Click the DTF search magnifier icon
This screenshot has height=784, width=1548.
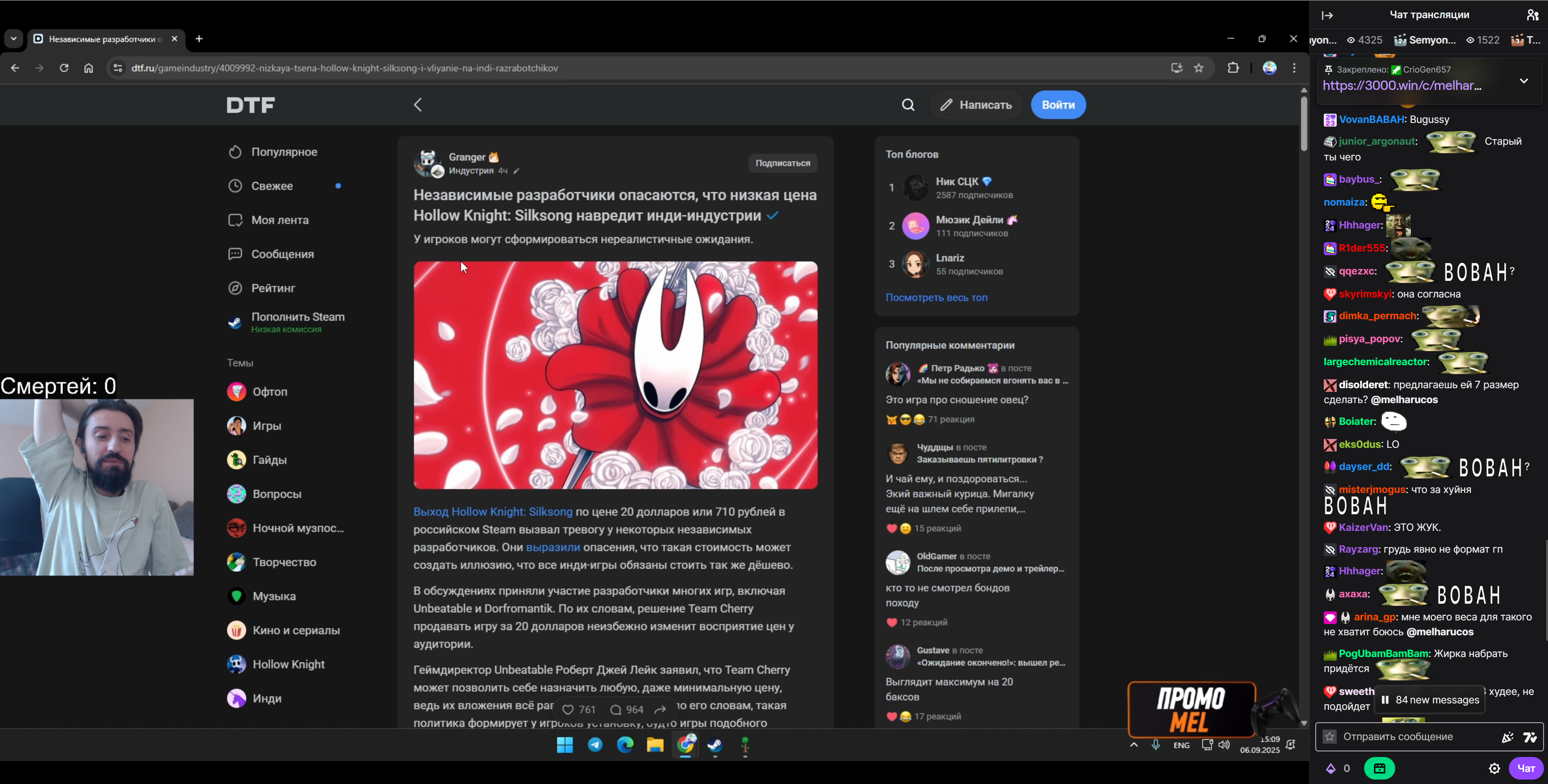point(908,105)
